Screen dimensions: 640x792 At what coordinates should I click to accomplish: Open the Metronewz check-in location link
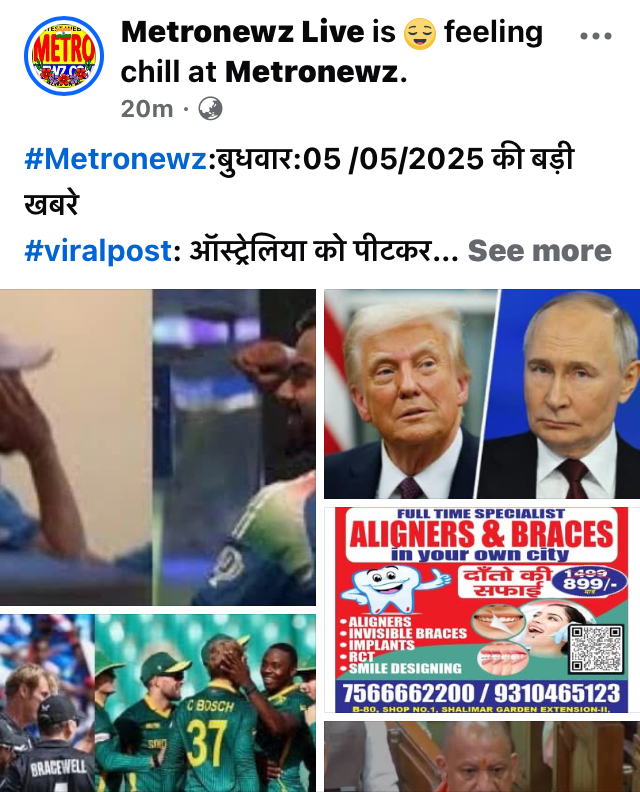[312, 72]
